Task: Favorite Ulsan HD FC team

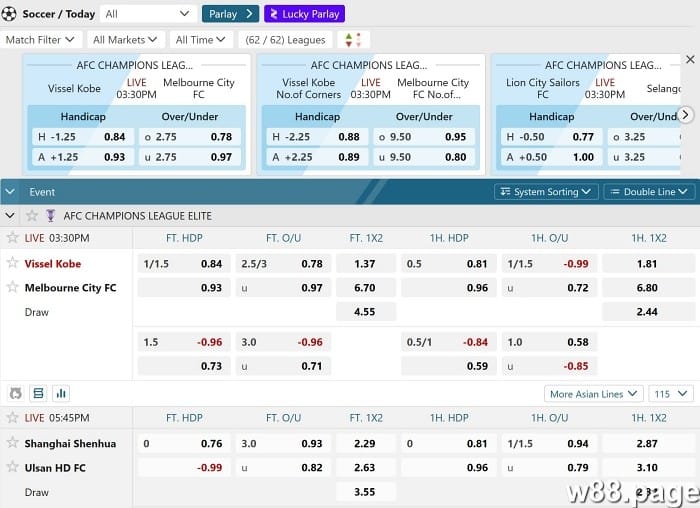Action: pos(12,467)
